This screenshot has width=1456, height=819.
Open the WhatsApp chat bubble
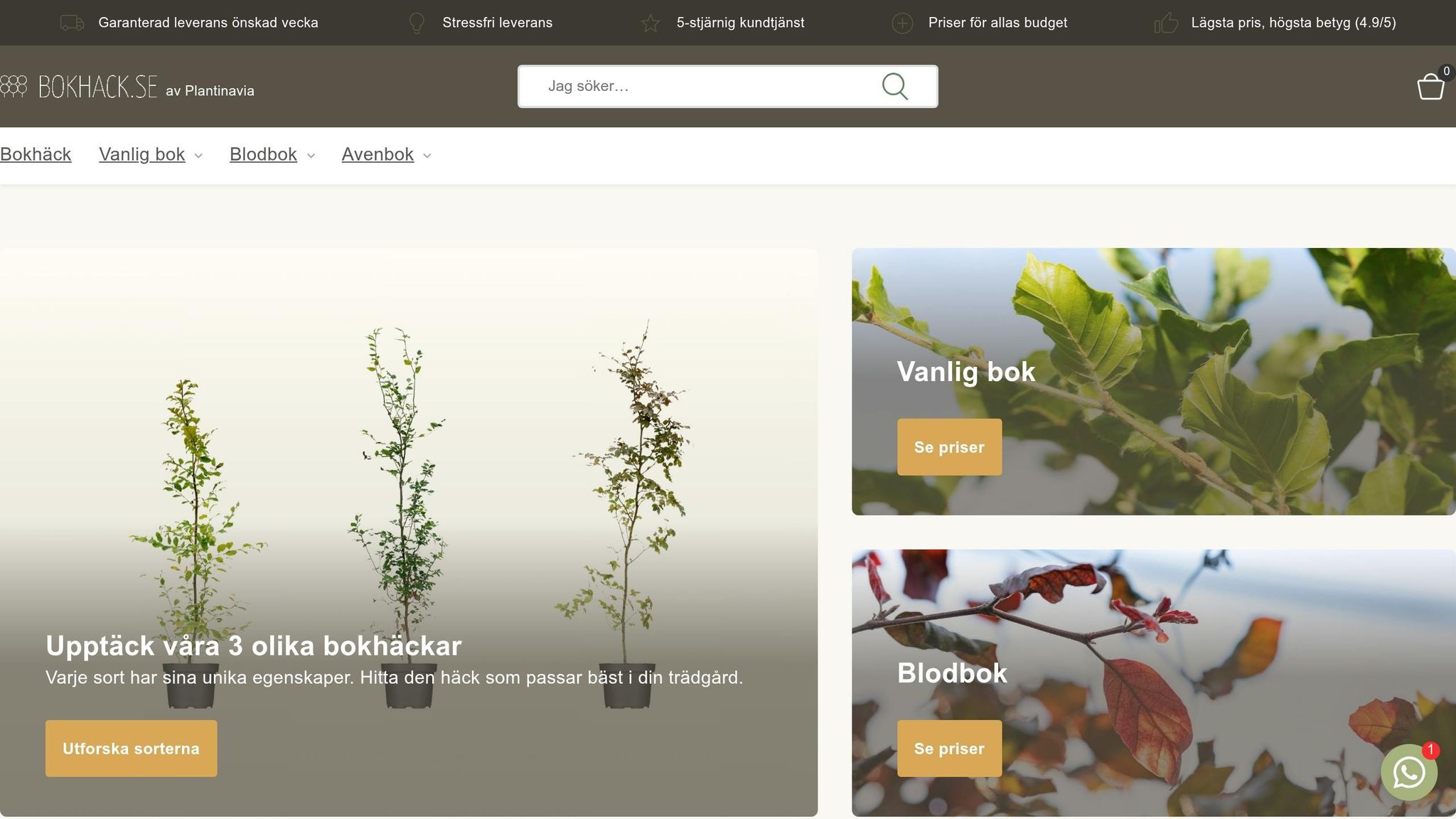click(1409, 772)
